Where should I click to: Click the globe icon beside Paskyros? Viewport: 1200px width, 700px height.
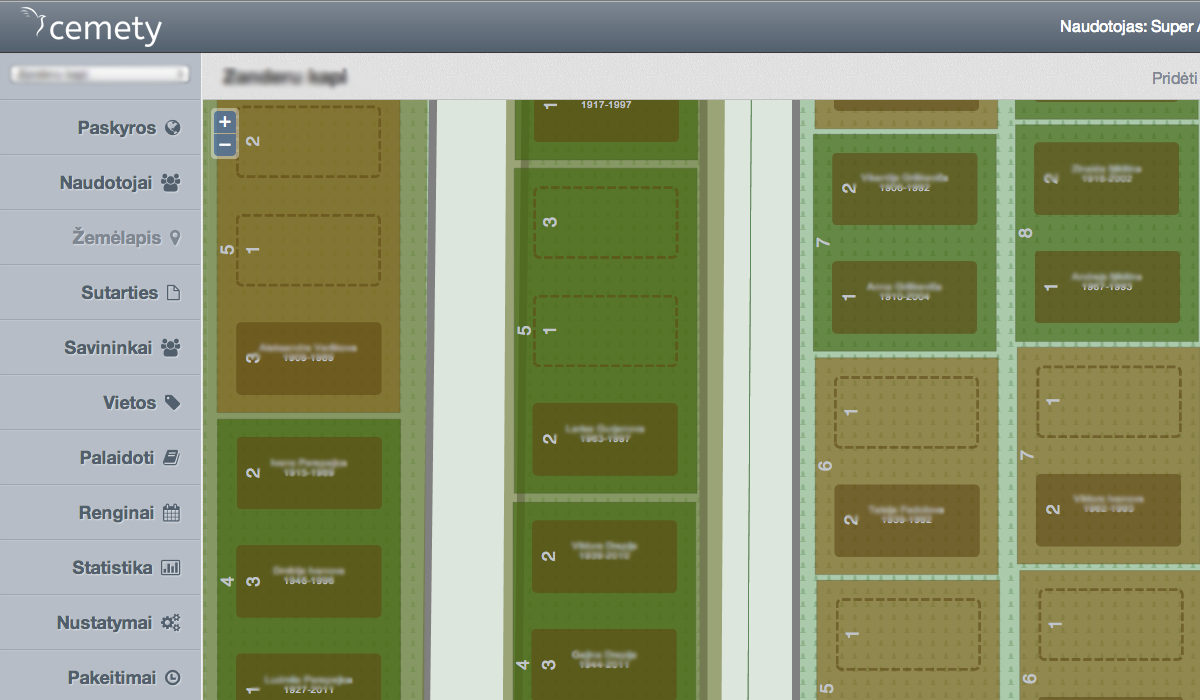click(x=173, y=128)
